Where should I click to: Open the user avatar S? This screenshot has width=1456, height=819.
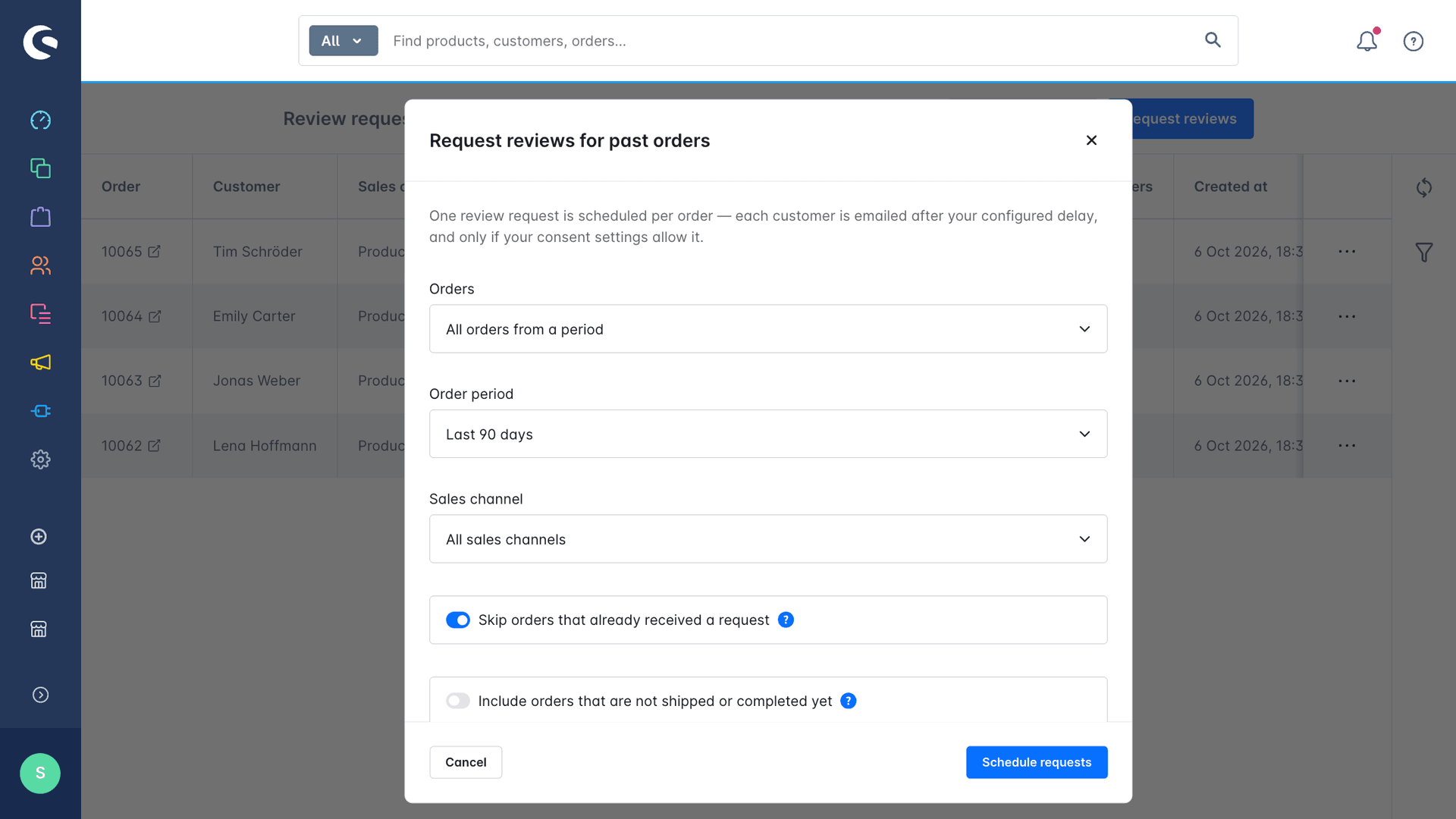[x=40, y=773]
